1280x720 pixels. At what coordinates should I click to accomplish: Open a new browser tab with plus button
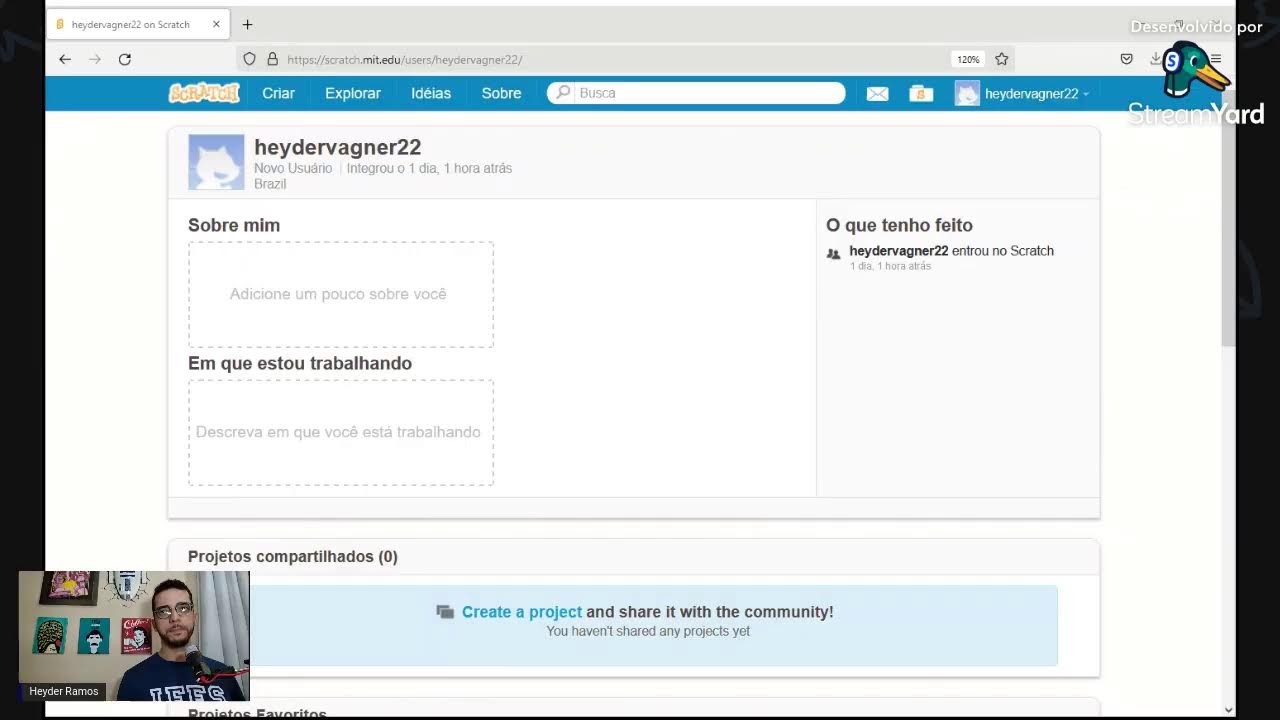coord(247,24)
